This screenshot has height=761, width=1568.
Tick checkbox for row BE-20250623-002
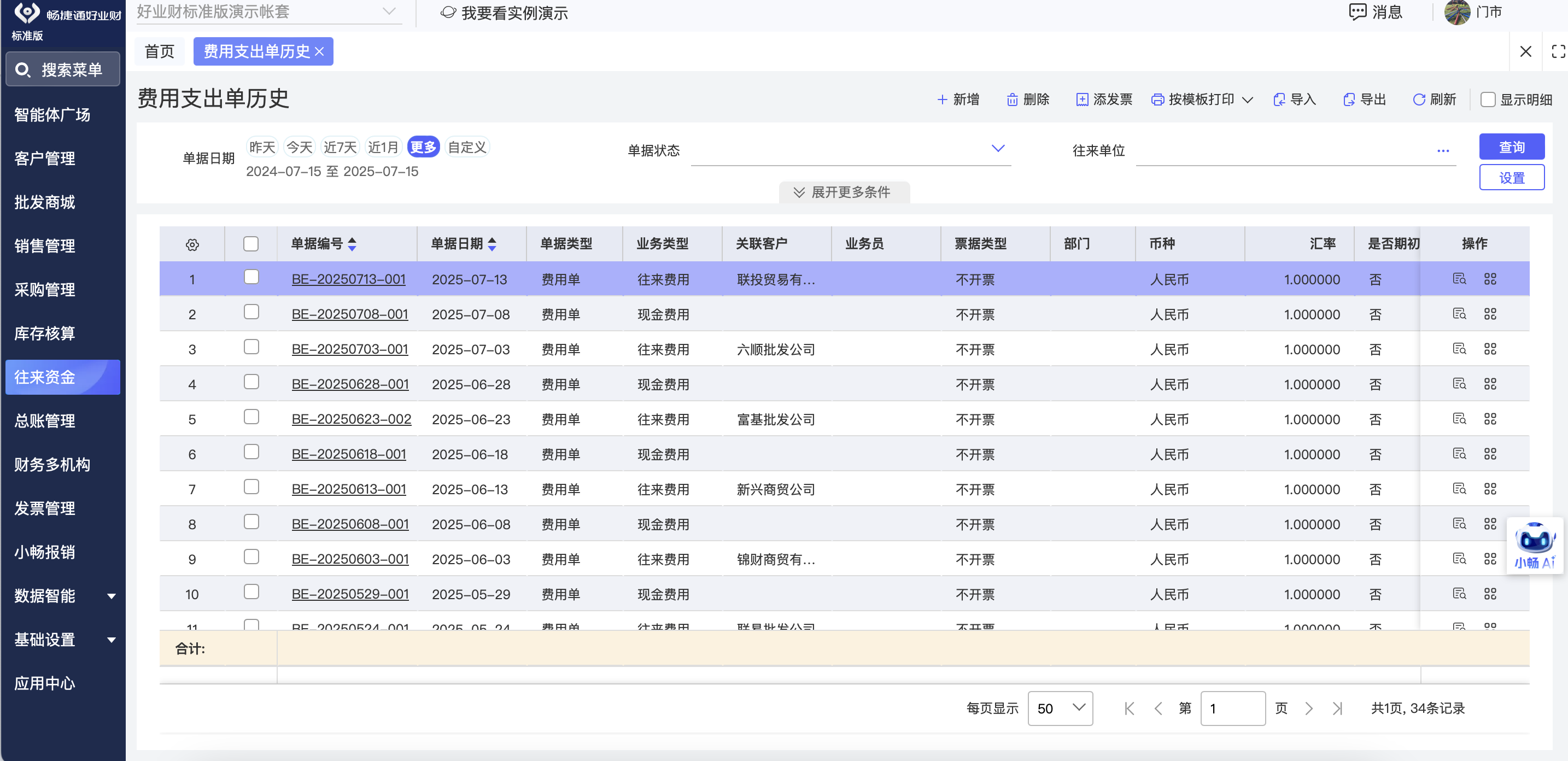(x=251, y=417)
